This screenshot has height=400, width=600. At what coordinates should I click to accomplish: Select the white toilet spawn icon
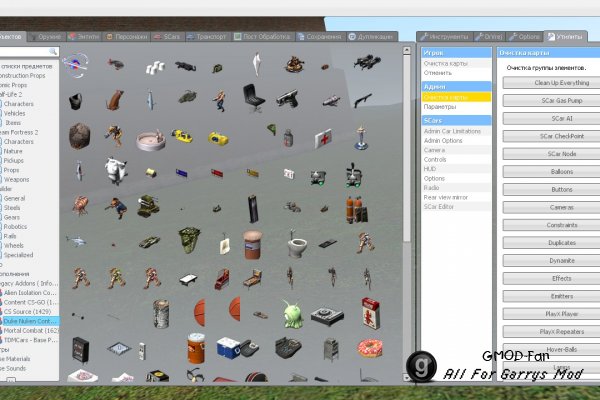297,244
